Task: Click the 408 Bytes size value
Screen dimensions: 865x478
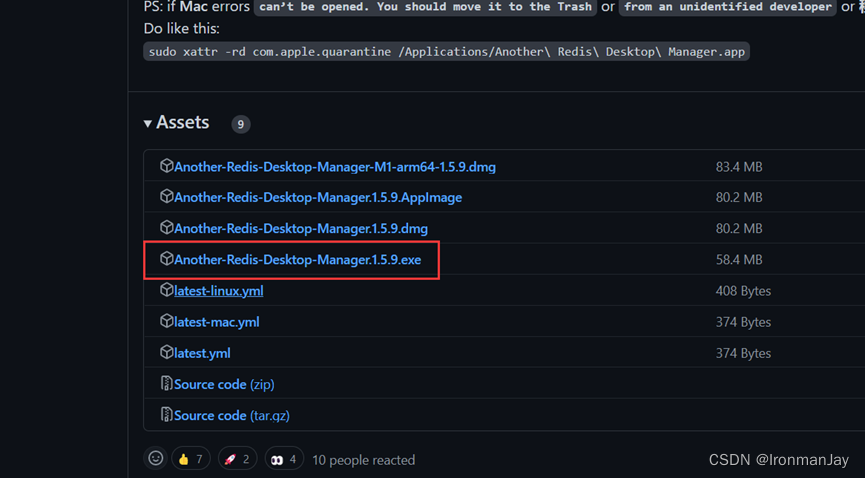Action: click(x=743, y=291)
